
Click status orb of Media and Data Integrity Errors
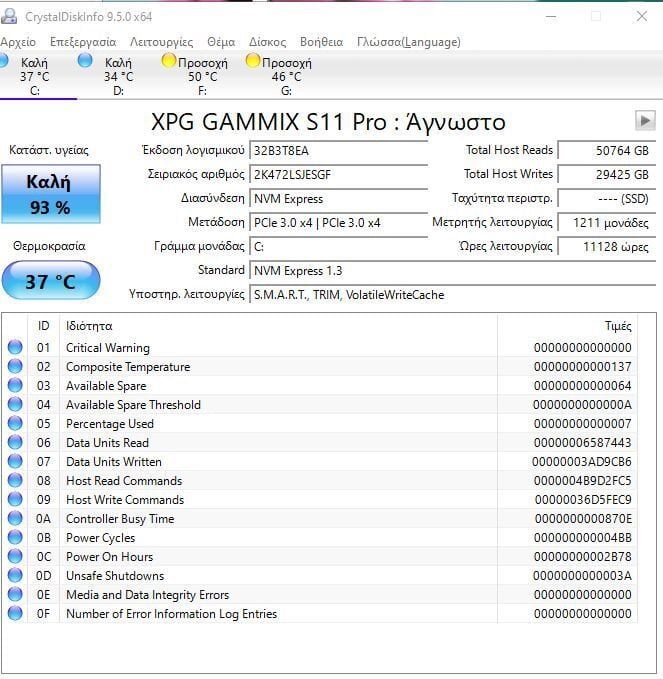pos(15,594)
